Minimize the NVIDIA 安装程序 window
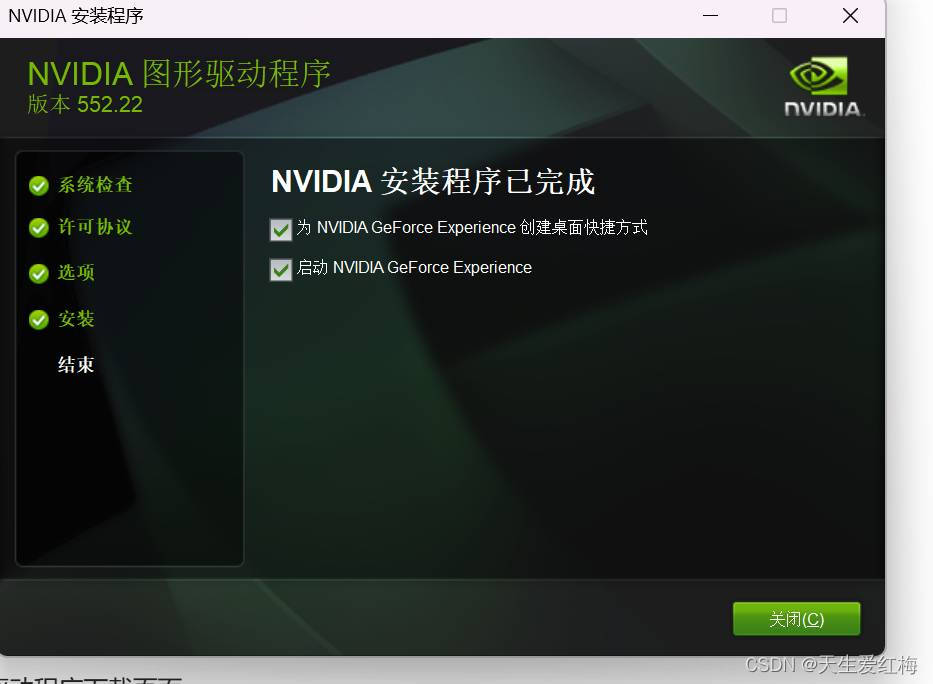Viewport: 933px width, 684px height. click(710, 15)
